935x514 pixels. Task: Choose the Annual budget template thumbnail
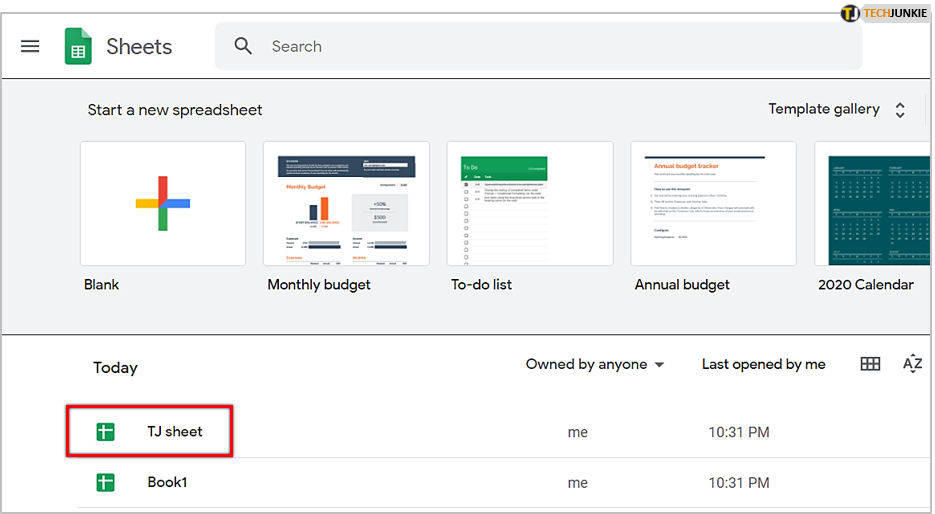[713, 203]
